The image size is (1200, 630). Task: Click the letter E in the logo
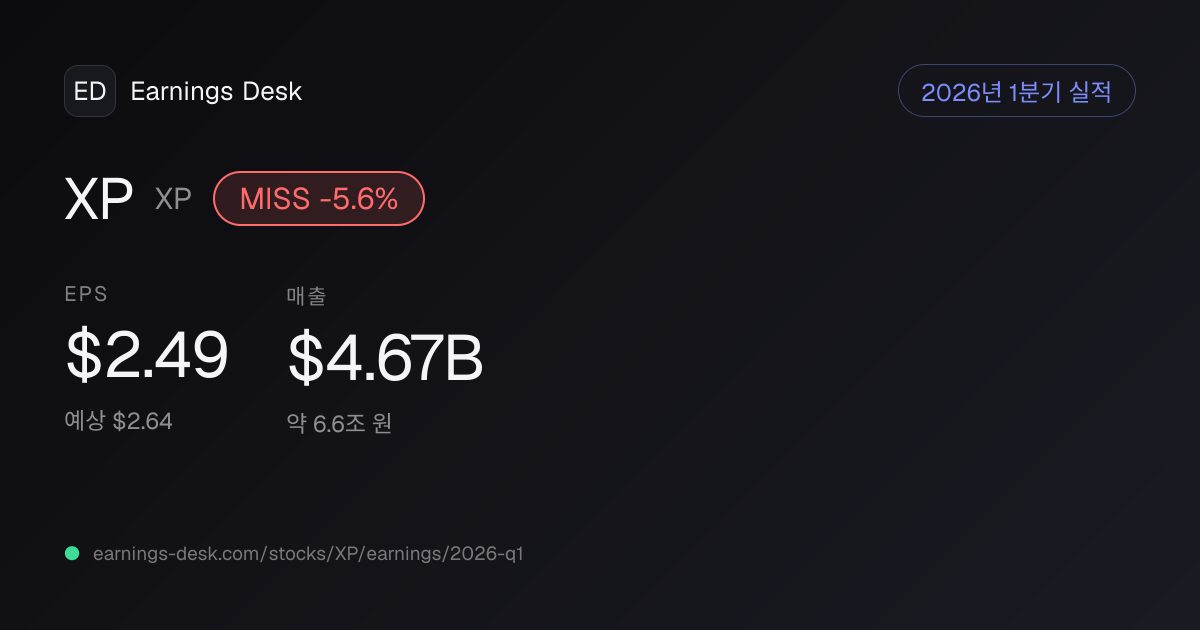pyautogui.click(x=81, y=92)
